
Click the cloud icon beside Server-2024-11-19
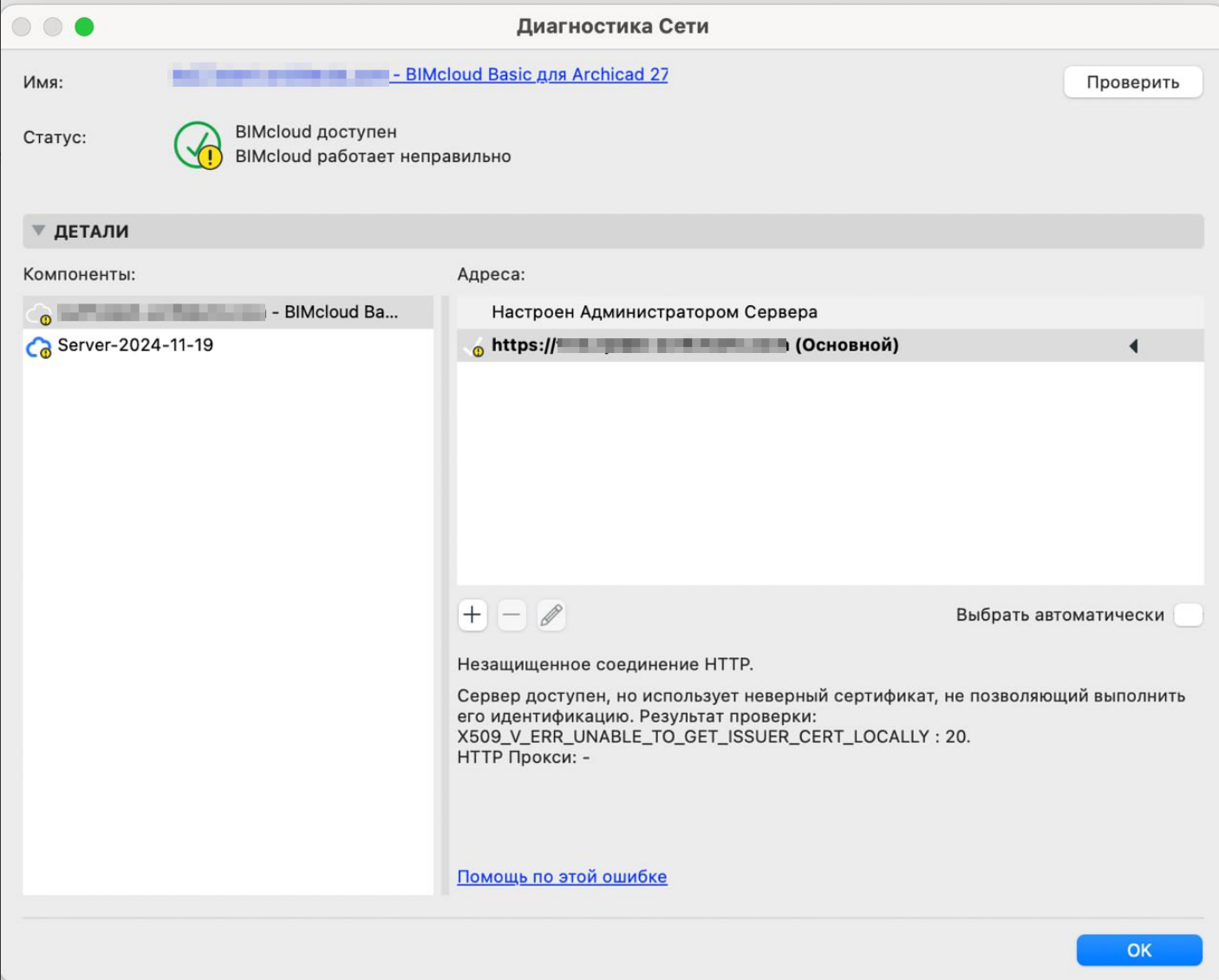(39, 347)
